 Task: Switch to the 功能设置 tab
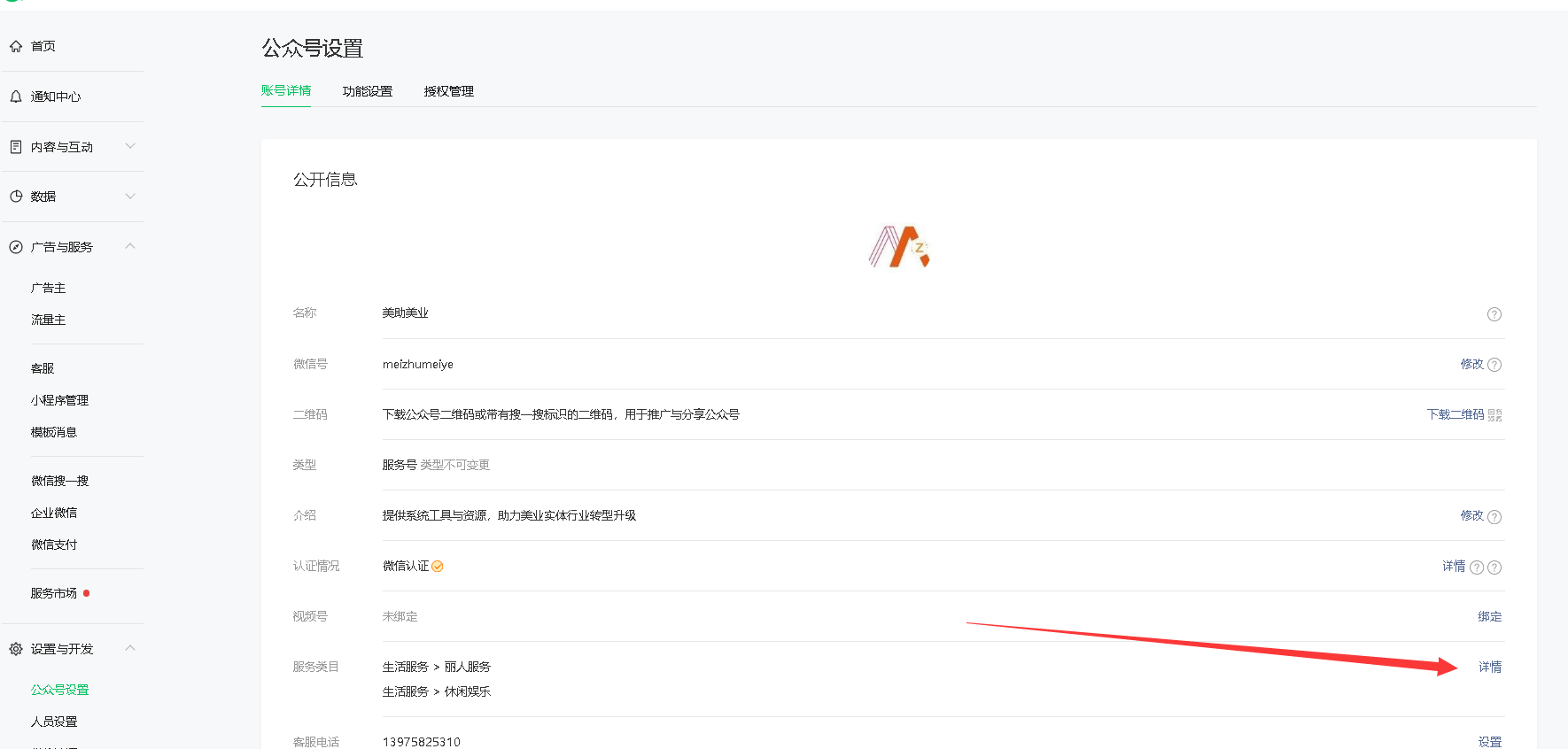point(368,91)
